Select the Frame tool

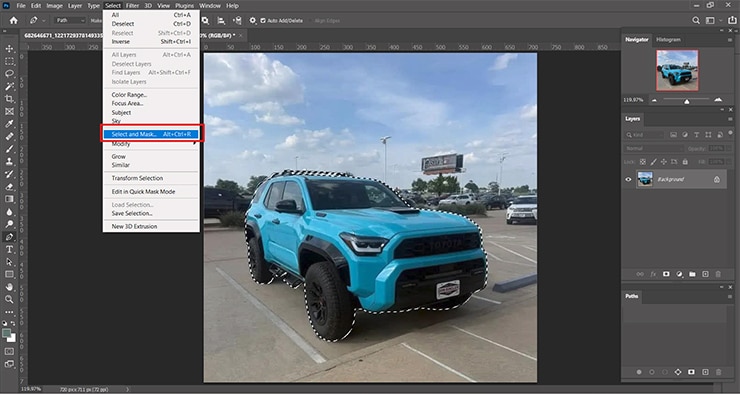click(9, 111)
